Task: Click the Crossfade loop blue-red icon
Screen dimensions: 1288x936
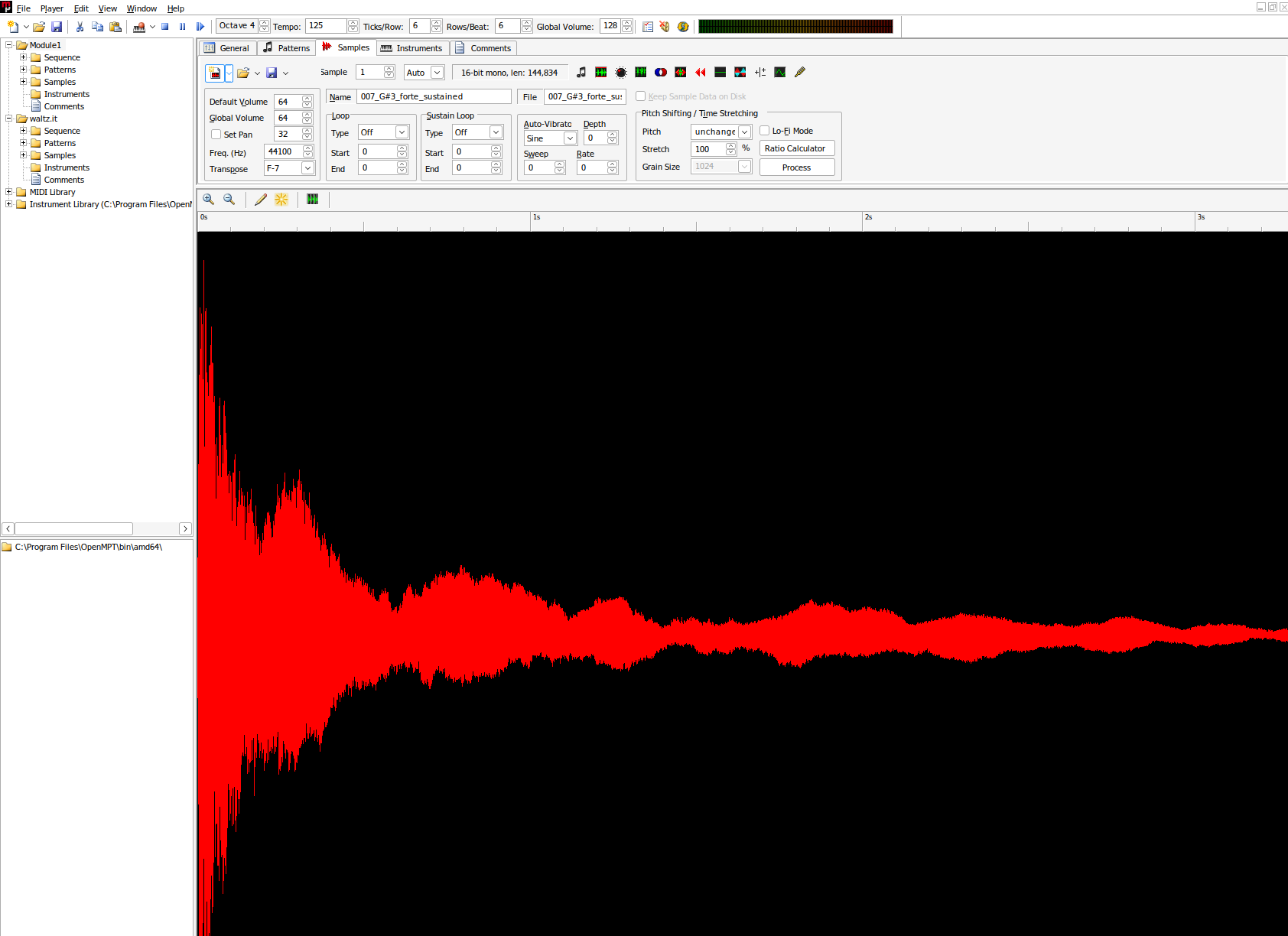Action: 661,72
